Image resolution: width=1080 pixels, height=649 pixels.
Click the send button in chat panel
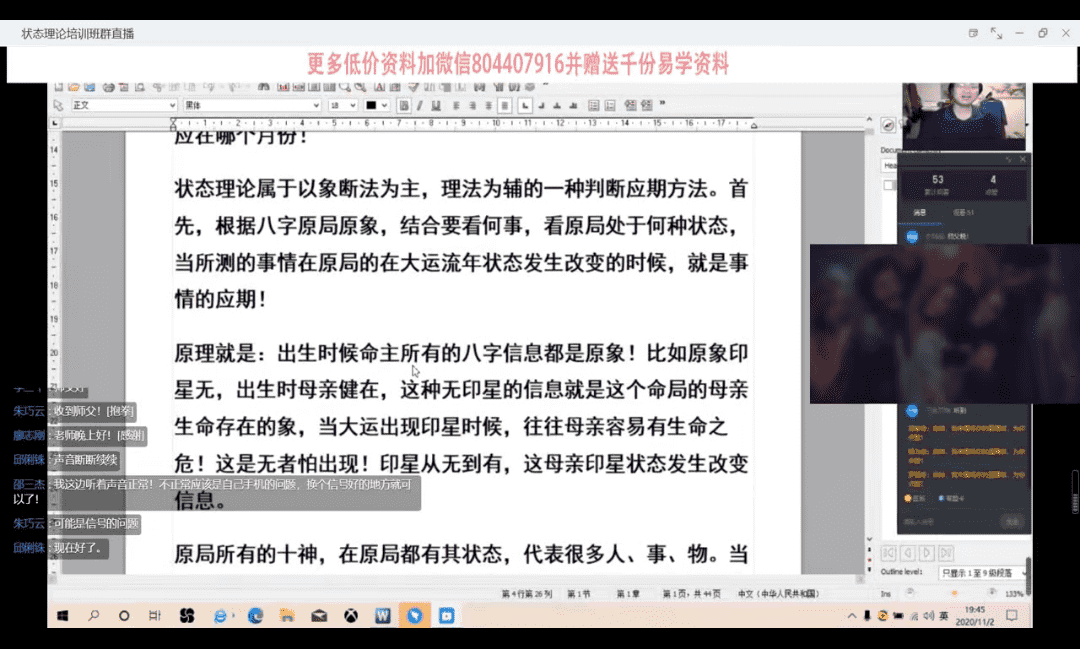pyautogui.click(x=1012, y=521)
